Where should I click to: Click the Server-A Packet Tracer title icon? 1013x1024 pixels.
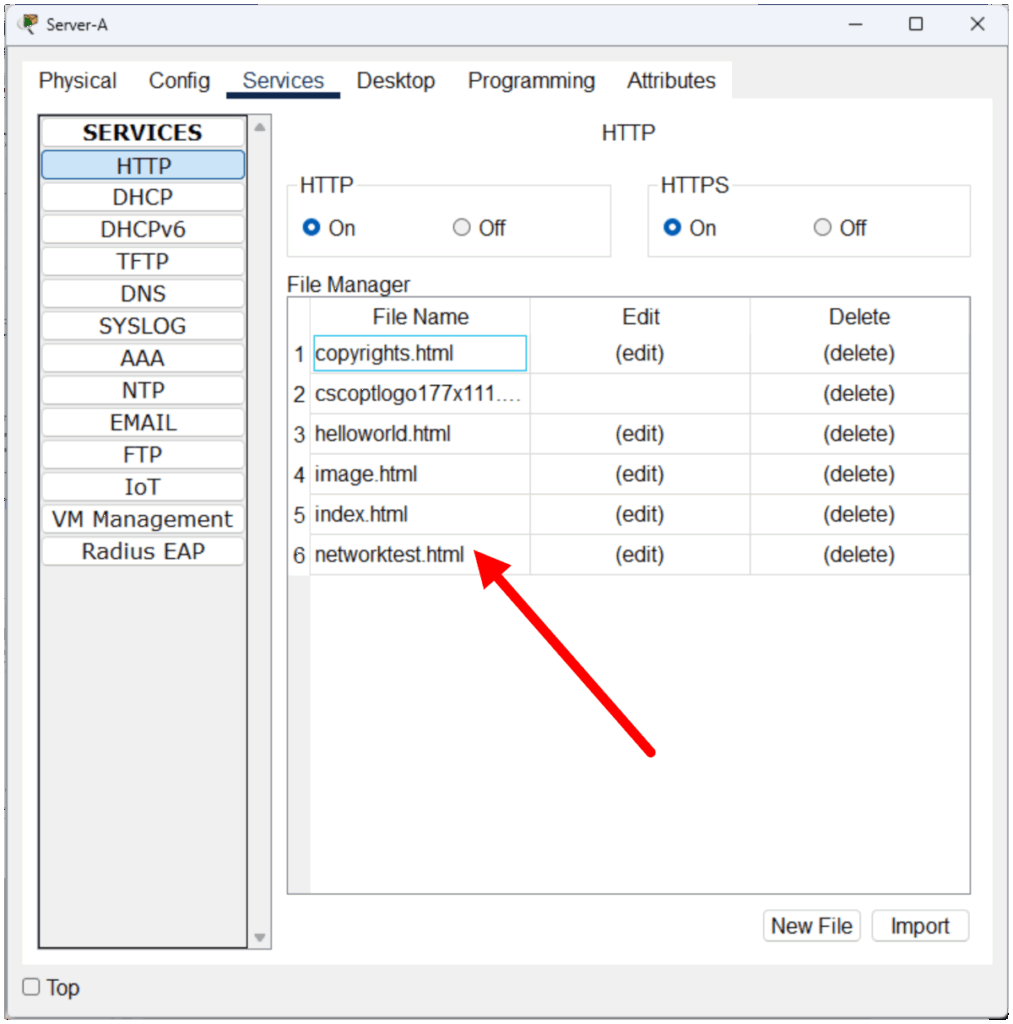coord(28,24)
